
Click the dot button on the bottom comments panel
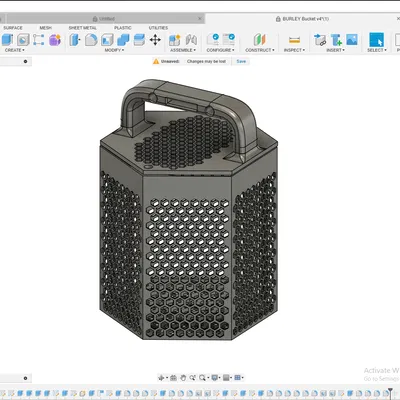tap(25, 378)
